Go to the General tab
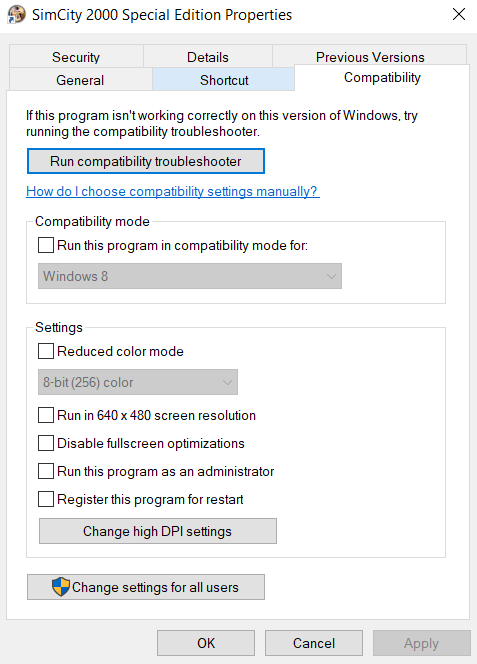 click(x=80, y=80)
